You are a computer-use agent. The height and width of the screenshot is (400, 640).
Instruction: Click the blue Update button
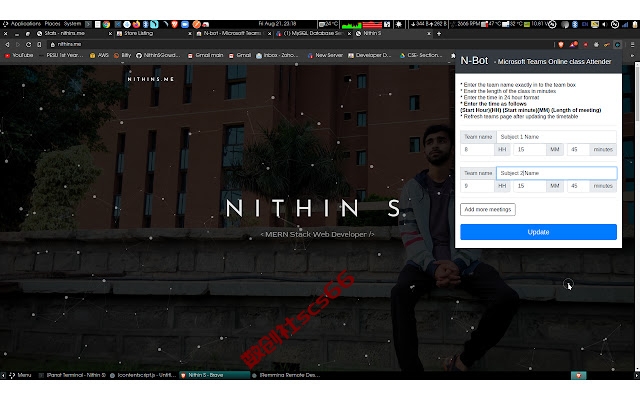[538, 232]
